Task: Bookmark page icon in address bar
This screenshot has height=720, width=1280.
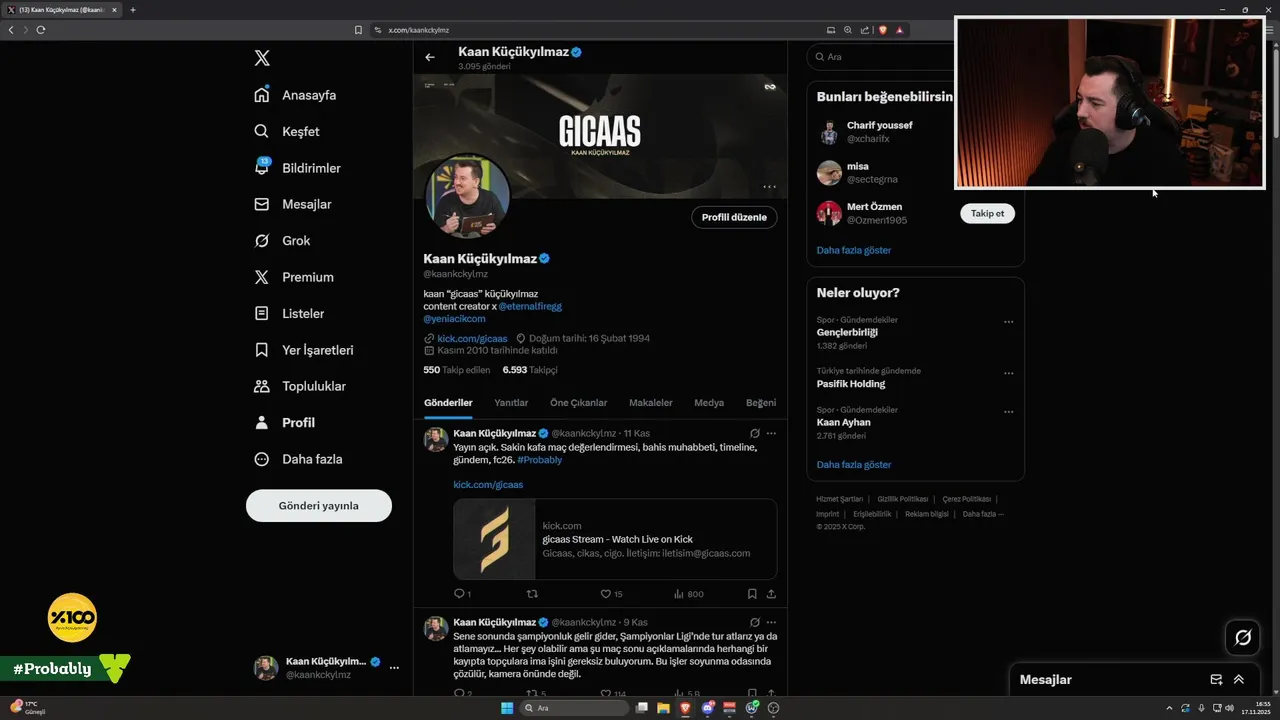Action: pyautogui.click(x=358, y=30)
